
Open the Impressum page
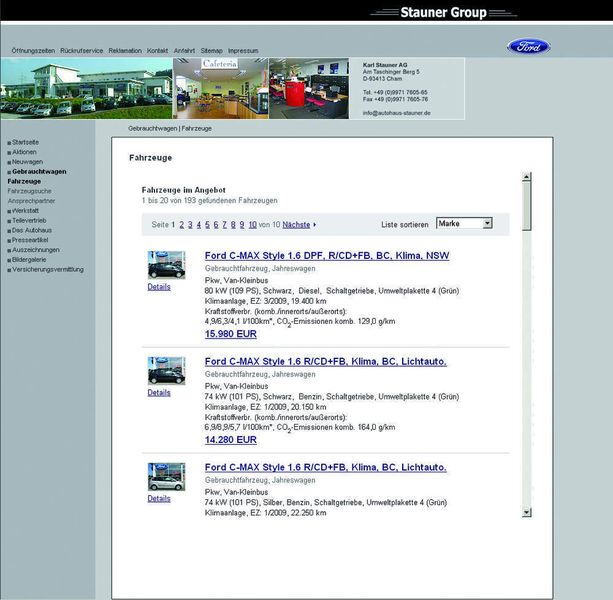click(243, 51)
